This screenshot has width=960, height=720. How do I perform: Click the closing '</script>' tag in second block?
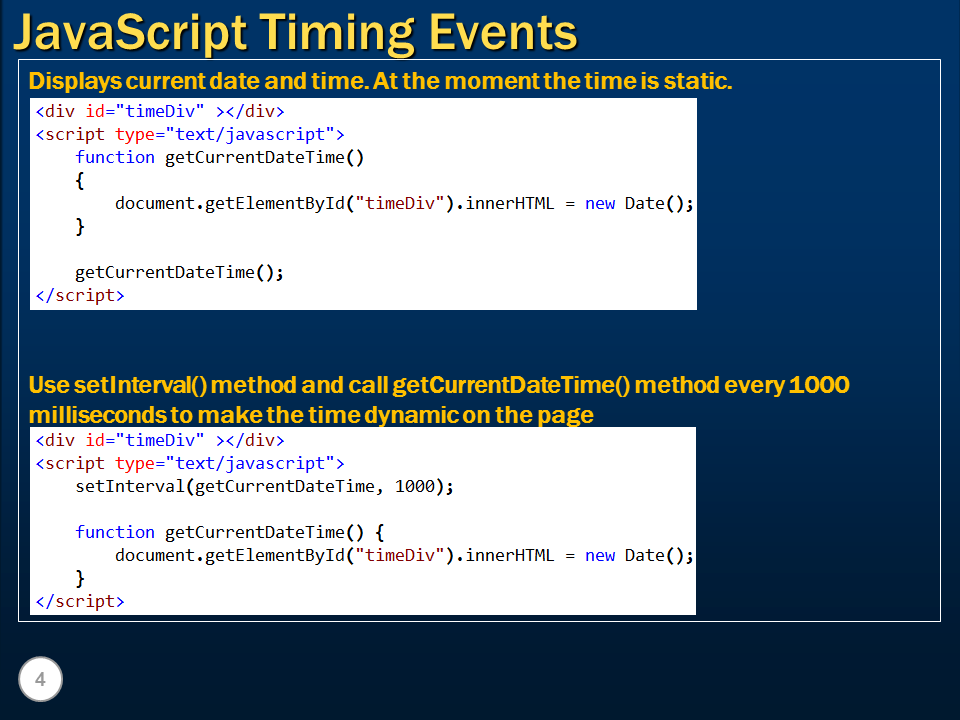(78, 600)
